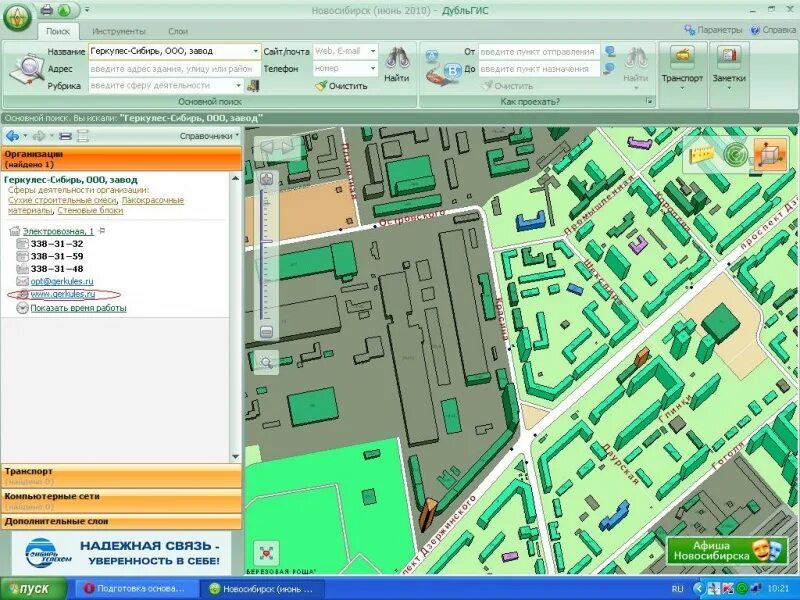The height and width of the screenshot is (600, 800).
Task: Click the map center-on-object icon
Action: point(266,553)
